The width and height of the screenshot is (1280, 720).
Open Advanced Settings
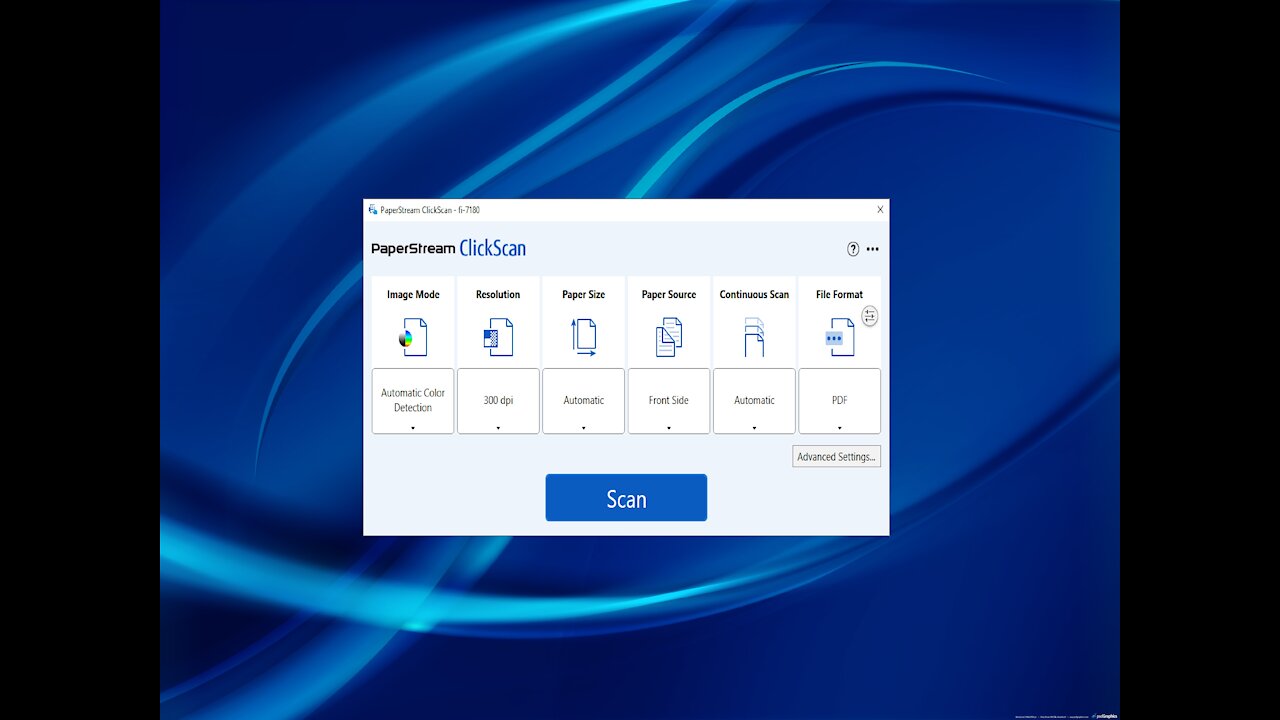pyautogui.click(x=837, y=457)
